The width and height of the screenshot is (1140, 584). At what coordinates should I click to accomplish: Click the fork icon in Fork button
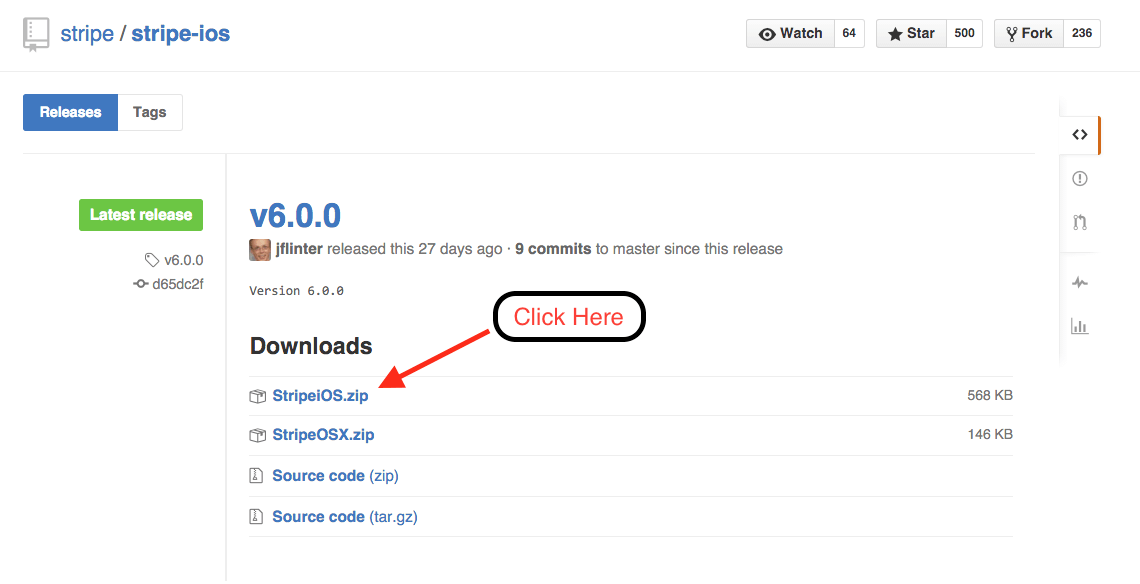tap(1011, 34)
